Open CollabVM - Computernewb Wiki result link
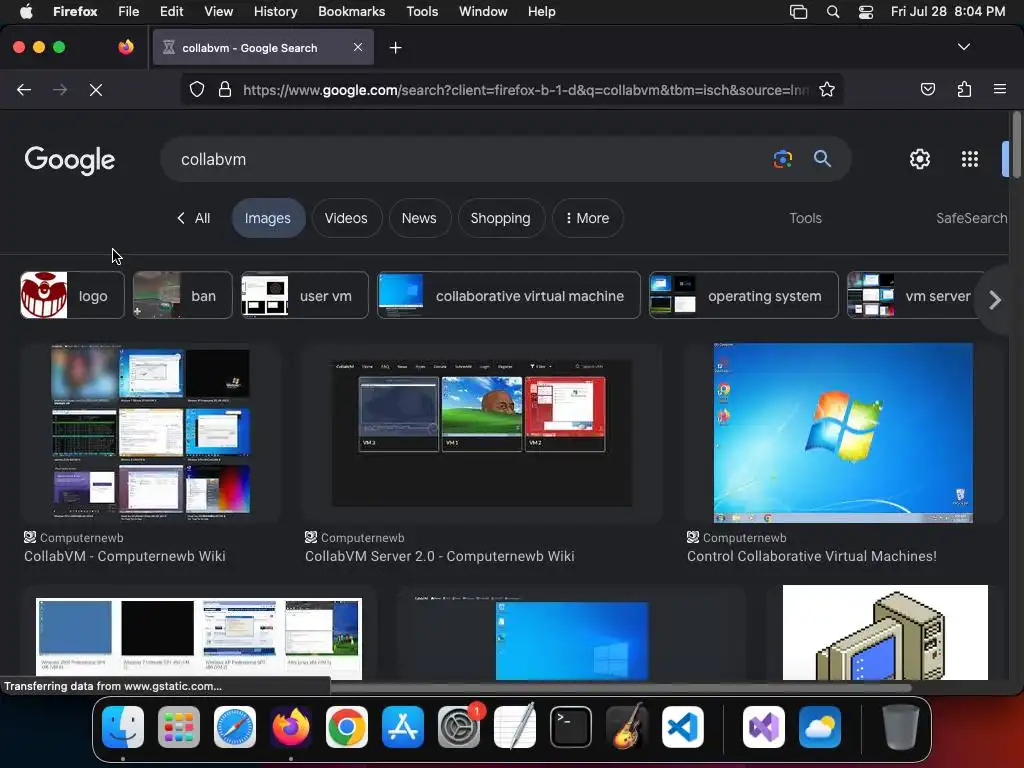1024x768 pixels. click(x=125, y=556)
